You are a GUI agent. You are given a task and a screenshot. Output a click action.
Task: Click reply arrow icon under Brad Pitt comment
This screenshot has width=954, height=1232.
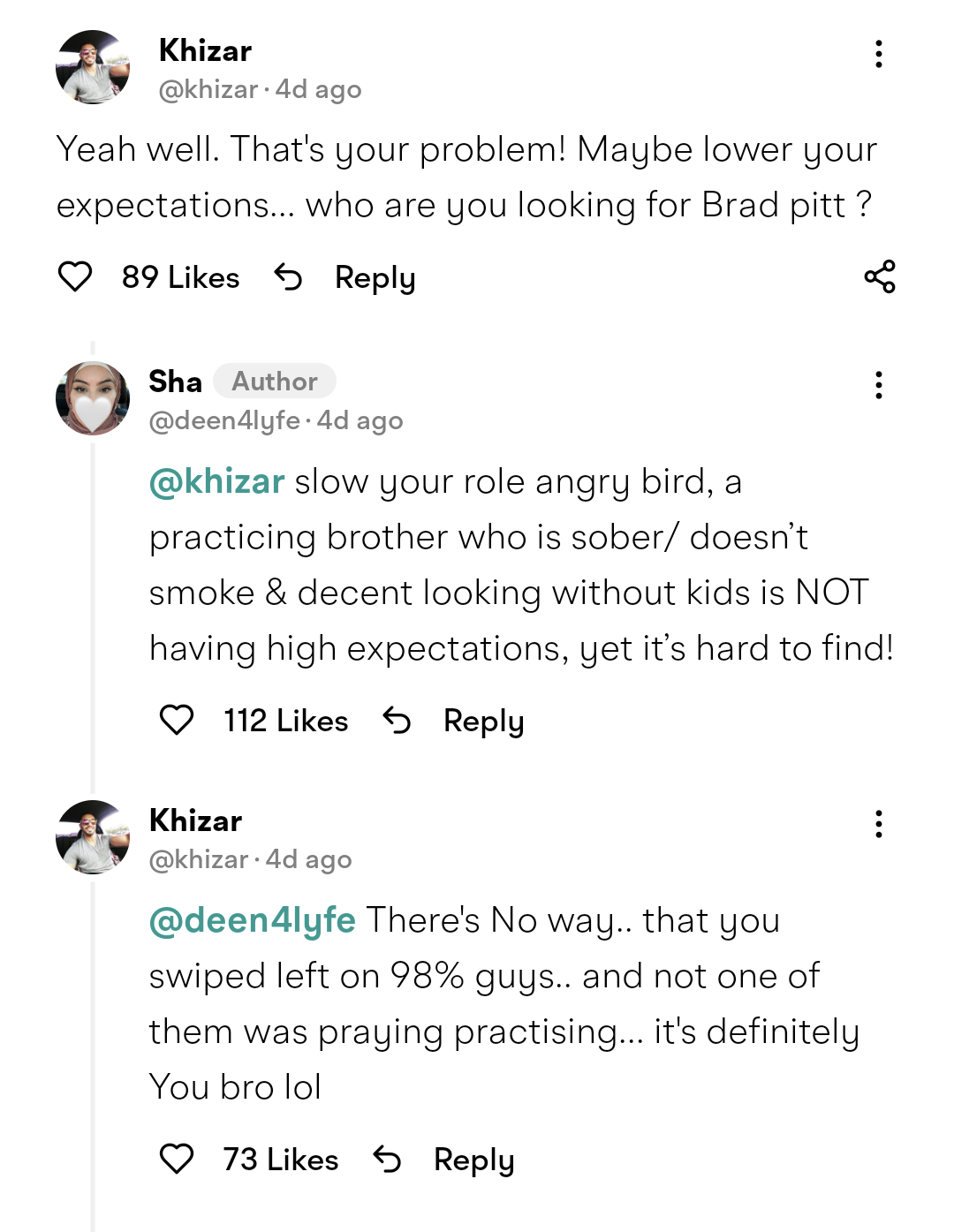(x=288, y=277)
